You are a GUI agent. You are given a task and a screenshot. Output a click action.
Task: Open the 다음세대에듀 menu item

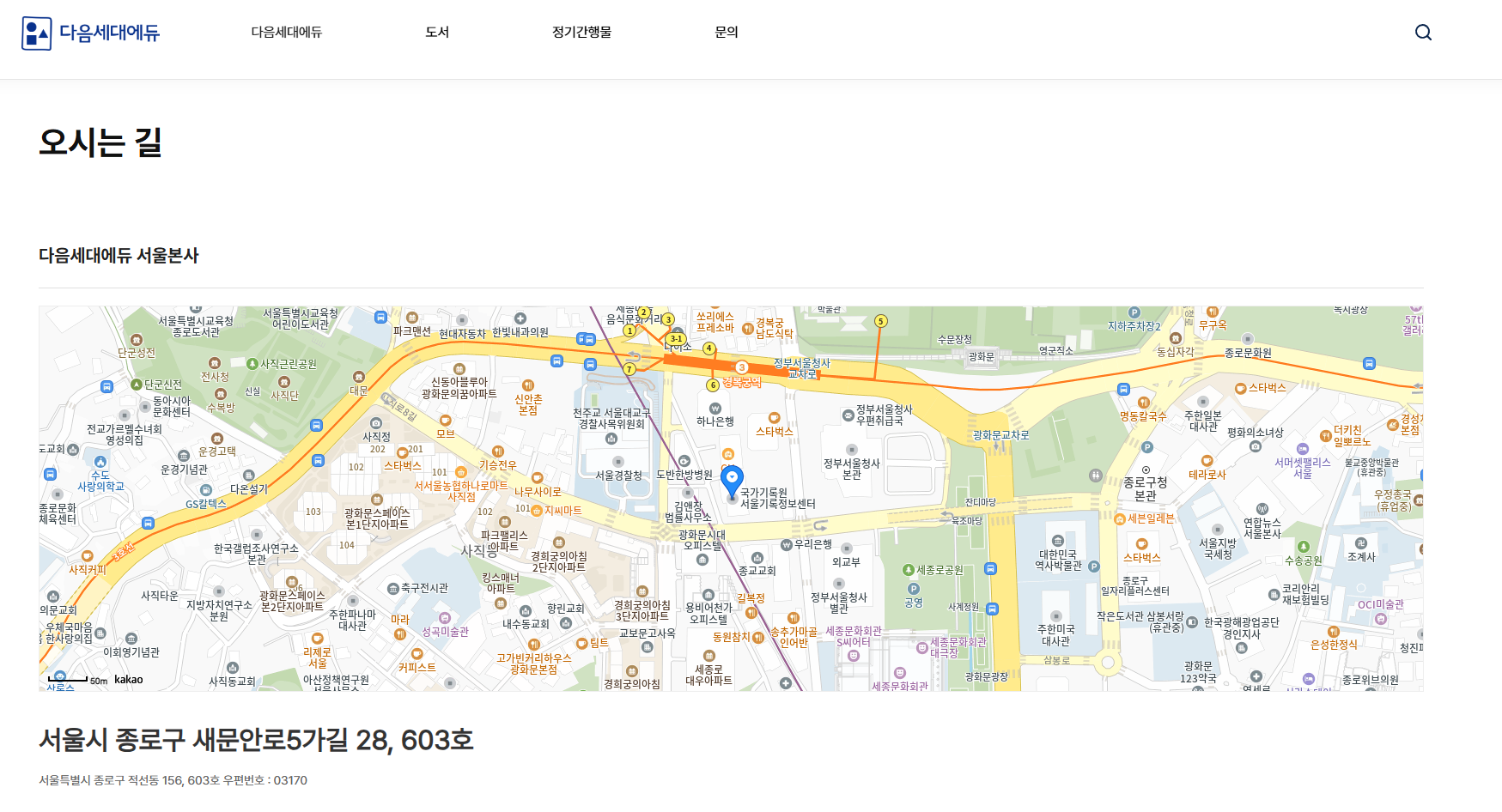tap(286, 33)
